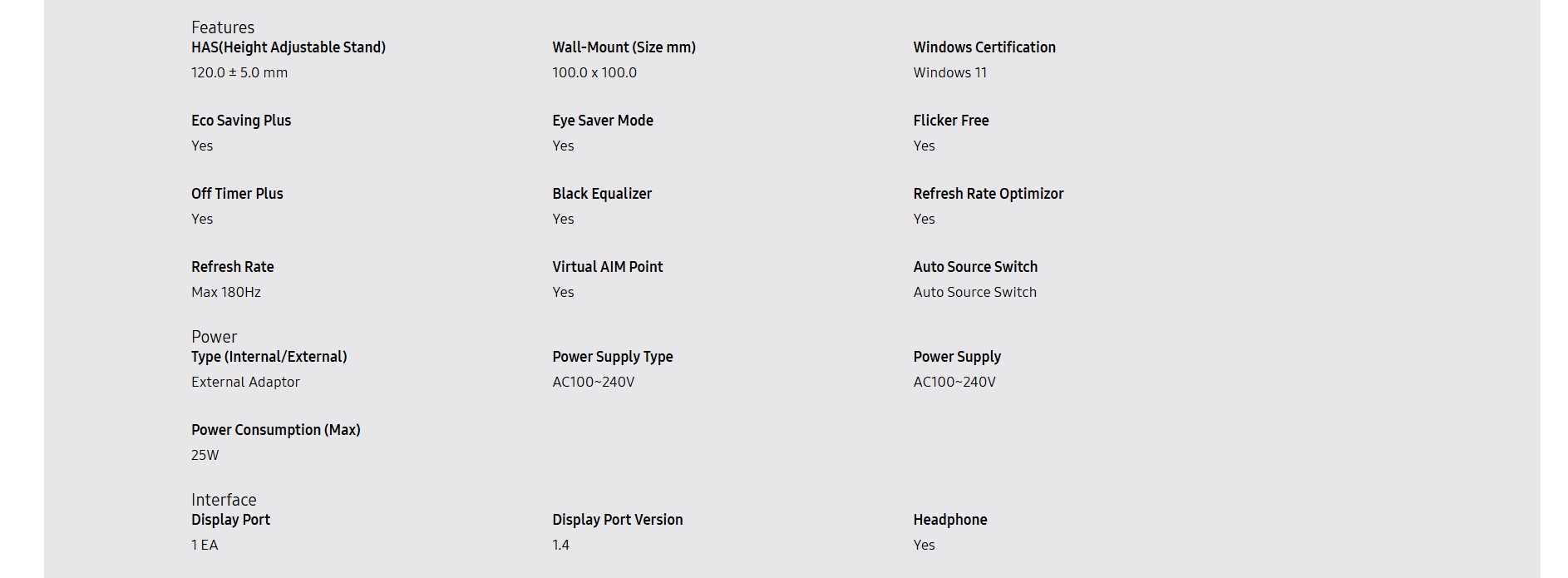Click the Wall-Mount (Size mm) label
The width and height of the screenshot is (1568, 578).
click(624, 47)
